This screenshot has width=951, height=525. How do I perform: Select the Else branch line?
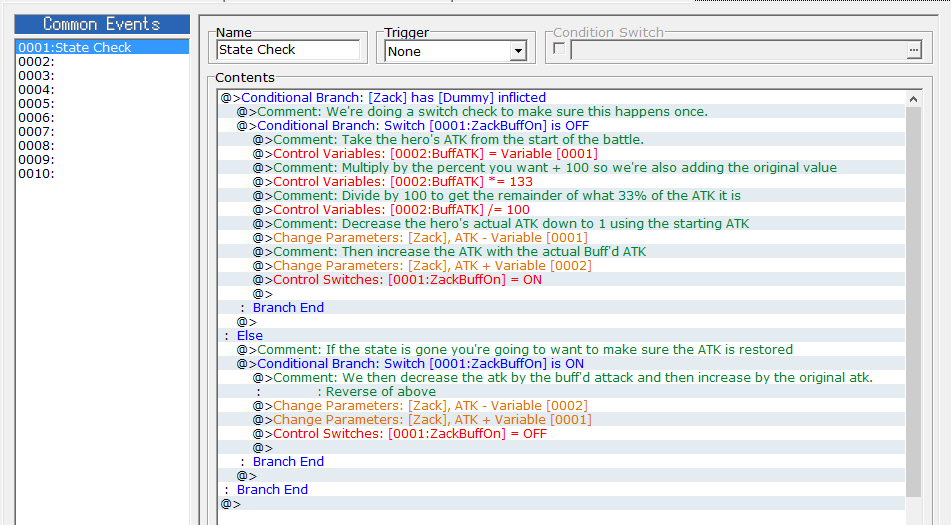click(250, 336)
